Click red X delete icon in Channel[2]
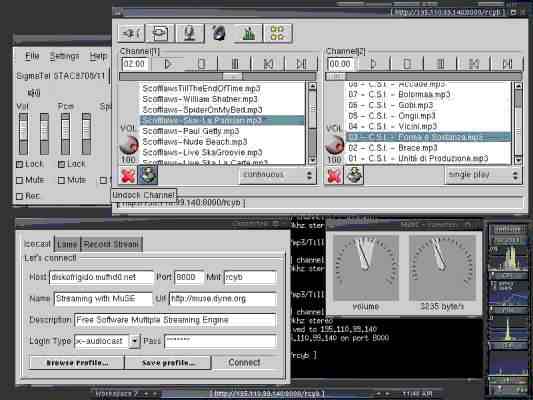Viewport: 533px width, 400px height. [x=334, y=175]
